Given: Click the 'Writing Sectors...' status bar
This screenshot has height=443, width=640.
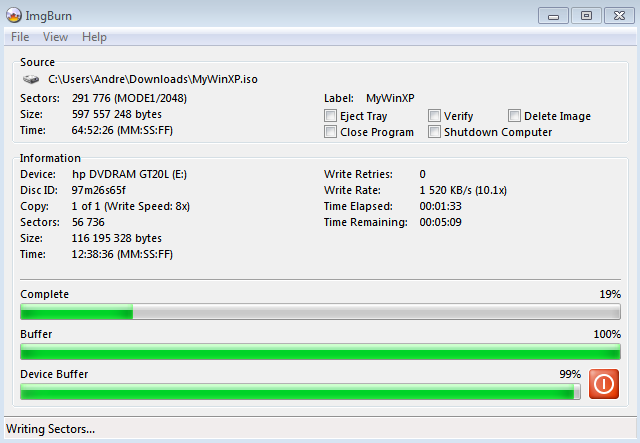Looking at the screenshot, I should (x=51, y=429).
